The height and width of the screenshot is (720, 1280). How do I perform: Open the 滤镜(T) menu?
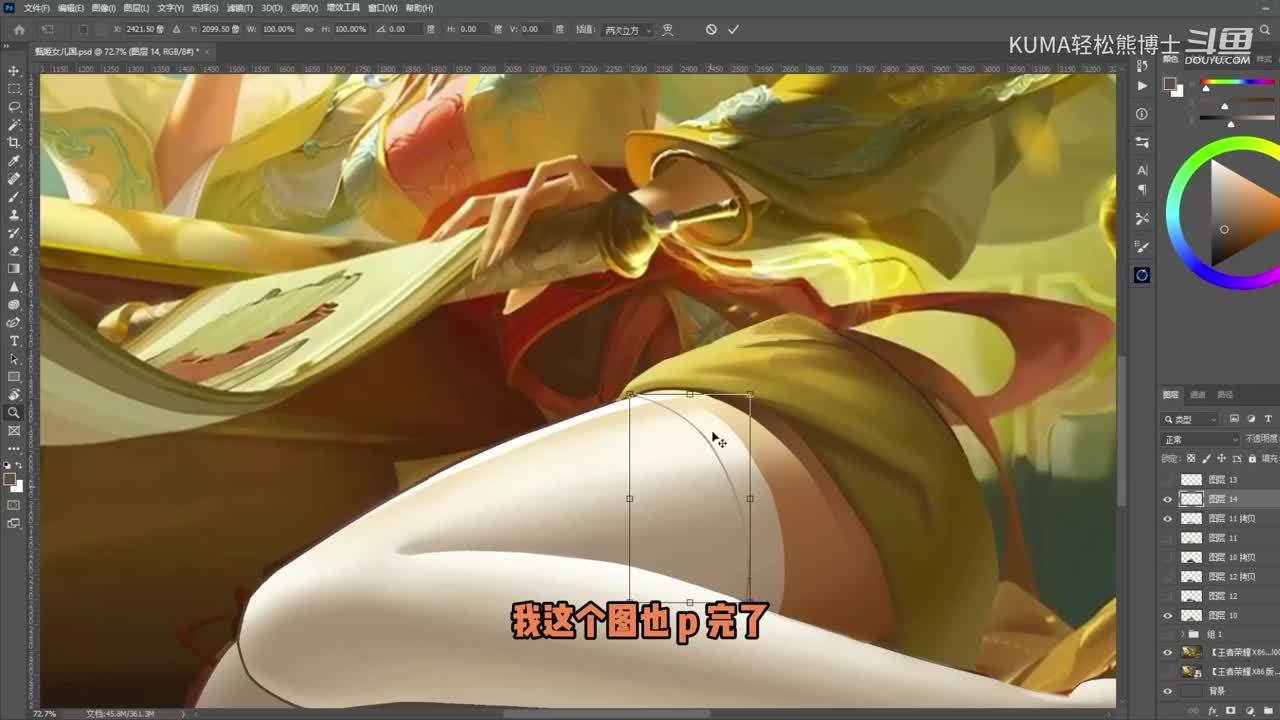pos(239,8)
